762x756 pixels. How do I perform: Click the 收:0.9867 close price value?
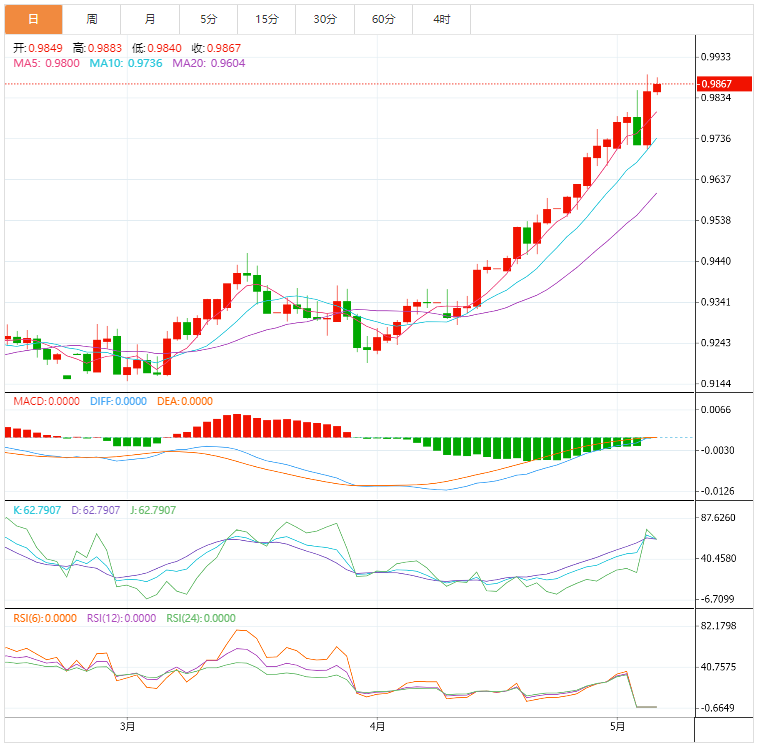[x=216, y=48]
